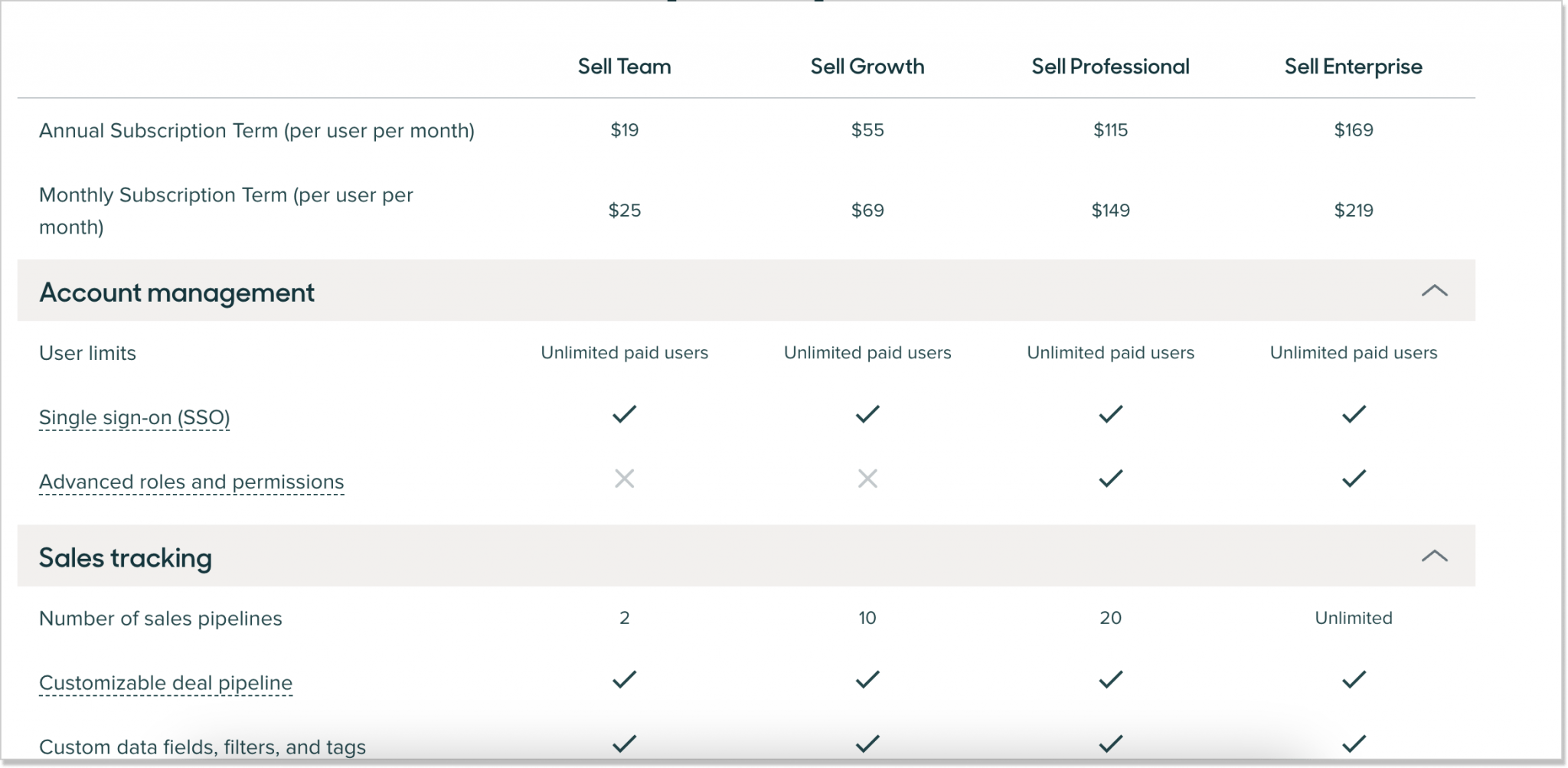Open the Customizable deal pipeline link
Screen dimensions: 1568x768
point(165,682)
